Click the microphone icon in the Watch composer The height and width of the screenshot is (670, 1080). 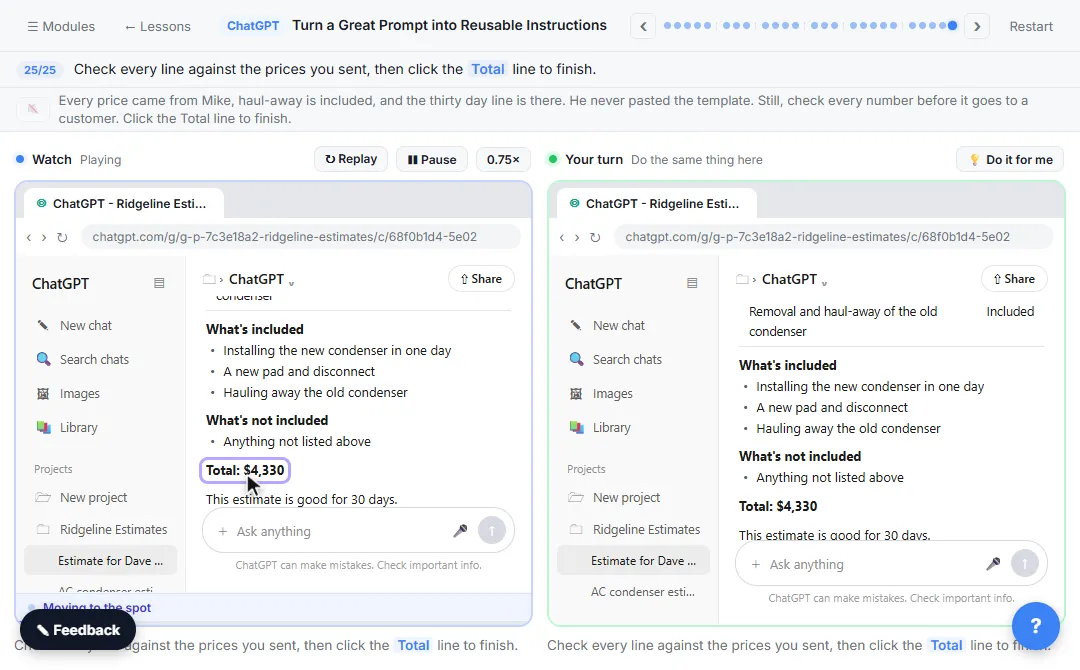click(x=460, y=531)
